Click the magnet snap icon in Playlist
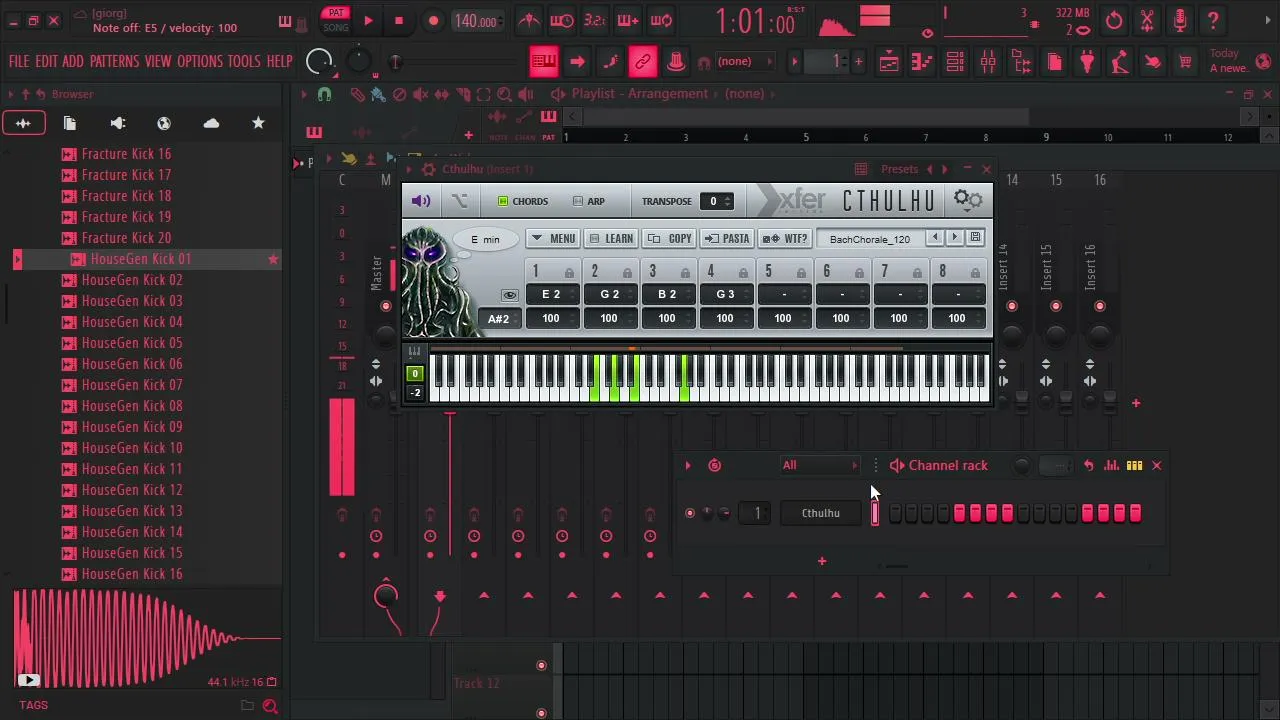Image resolution: width=1280 pixels, height=720 pixels. pos(324,94)
